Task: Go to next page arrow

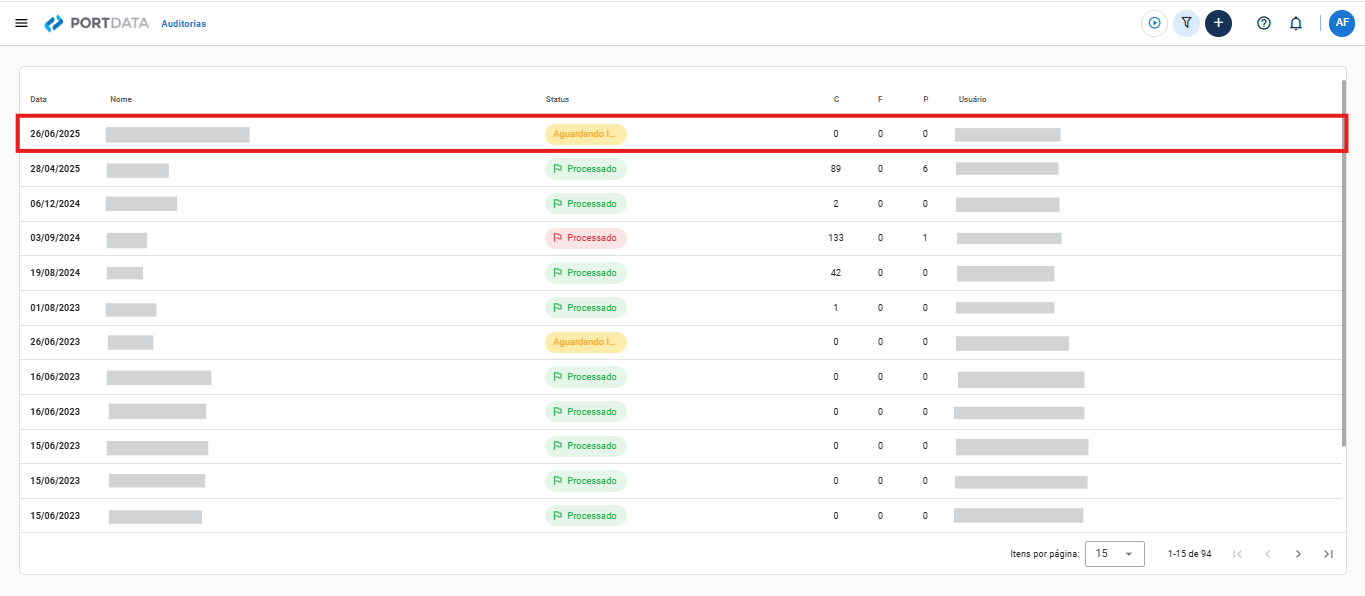Action: click(1298, 554)
